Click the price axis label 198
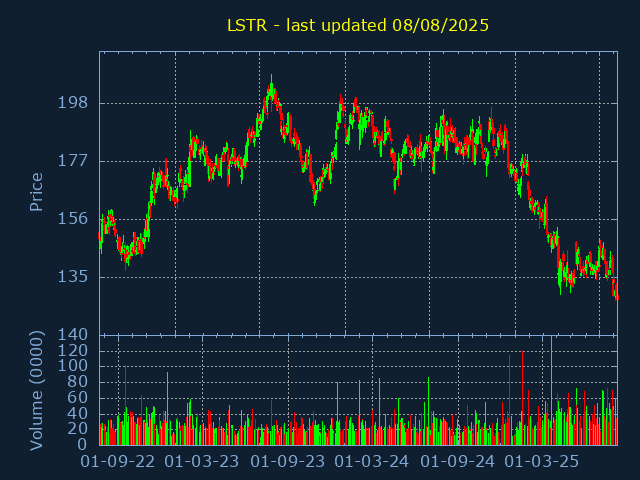Screen dimensions: 640x480 point(73,103)
